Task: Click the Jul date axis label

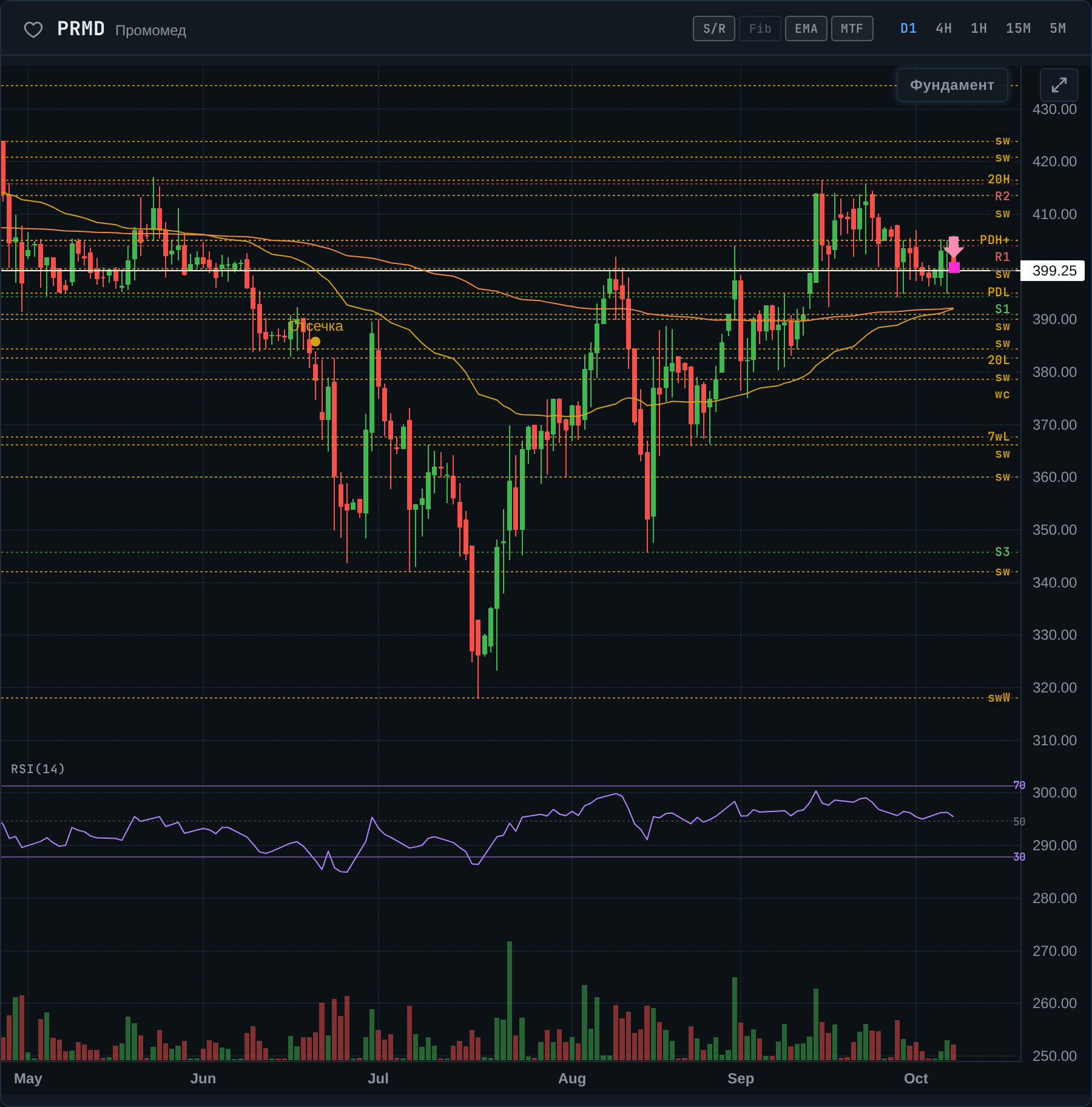Action: point(378,1078)
